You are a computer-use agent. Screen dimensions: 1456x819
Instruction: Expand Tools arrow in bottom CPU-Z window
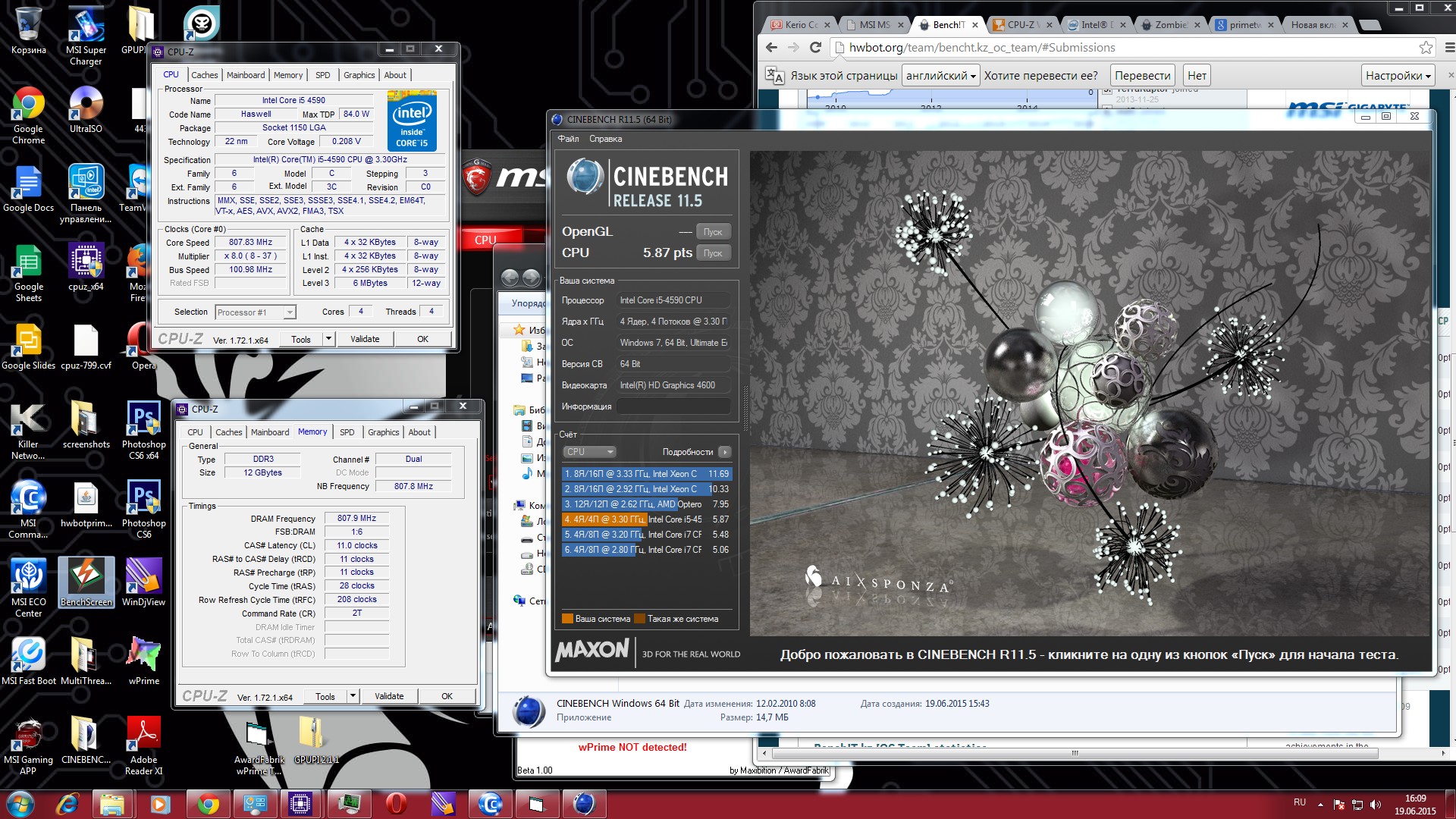point(353,696)
